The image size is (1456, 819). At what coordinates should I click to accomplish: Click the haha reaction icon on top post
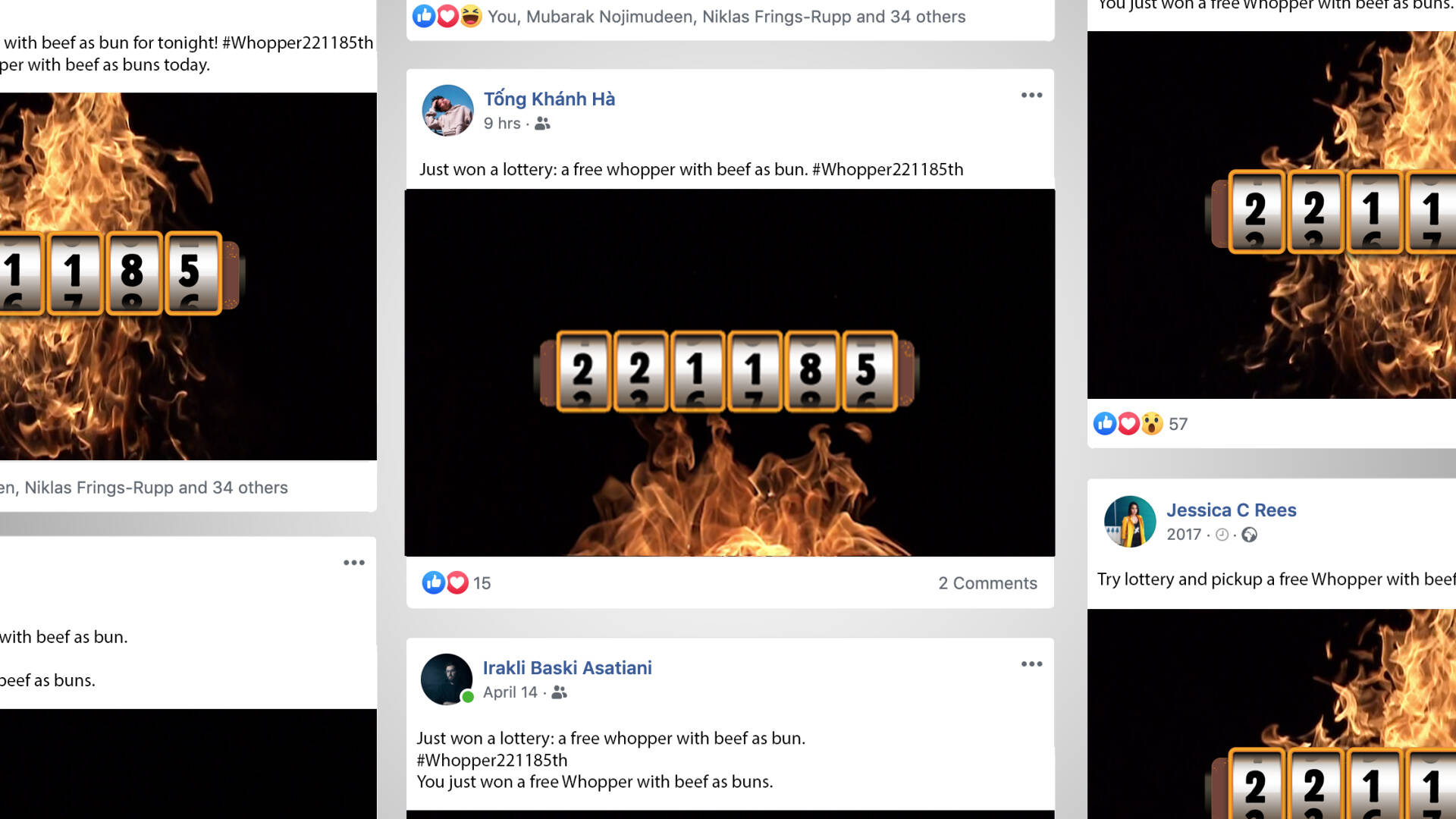pos(471,16)
